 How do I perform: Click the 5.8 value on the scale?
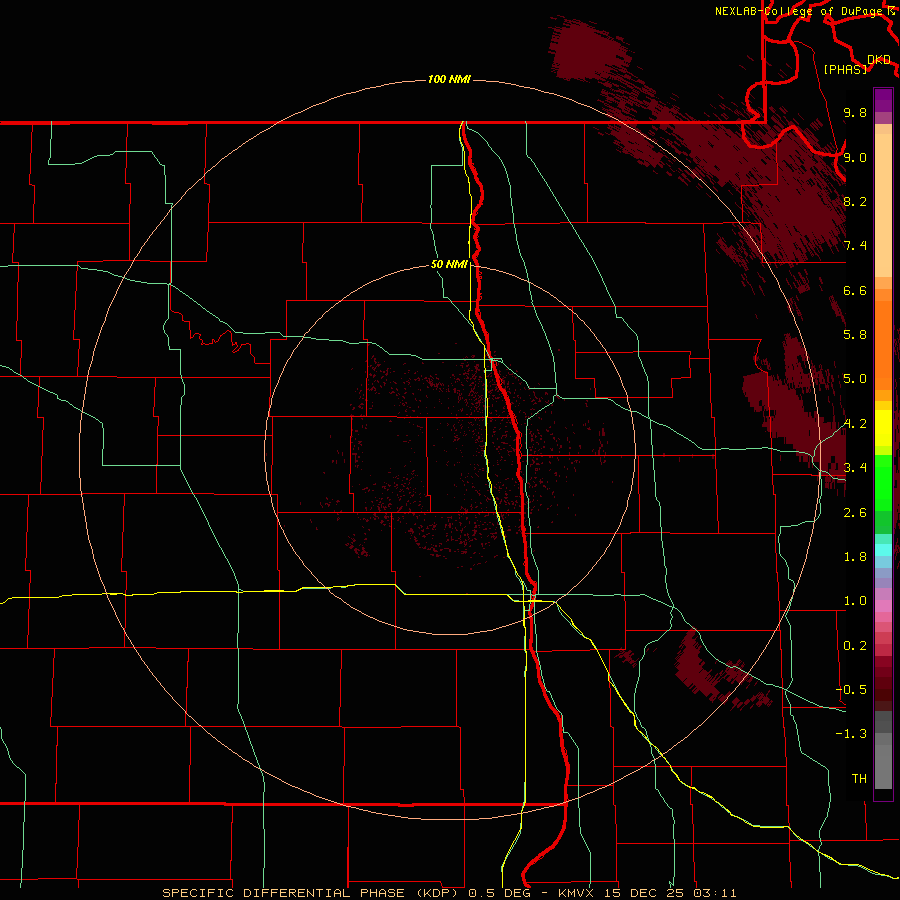[855, 335]
